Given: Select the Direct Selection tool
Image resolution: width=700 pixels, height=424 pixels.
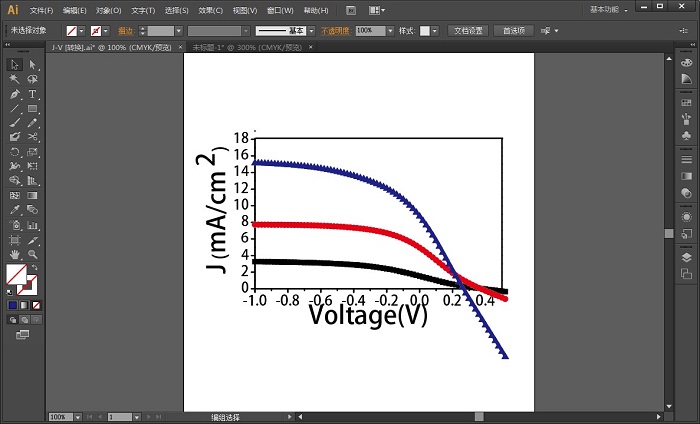Looking at the screenshot, I should click(x=32, y=65).
